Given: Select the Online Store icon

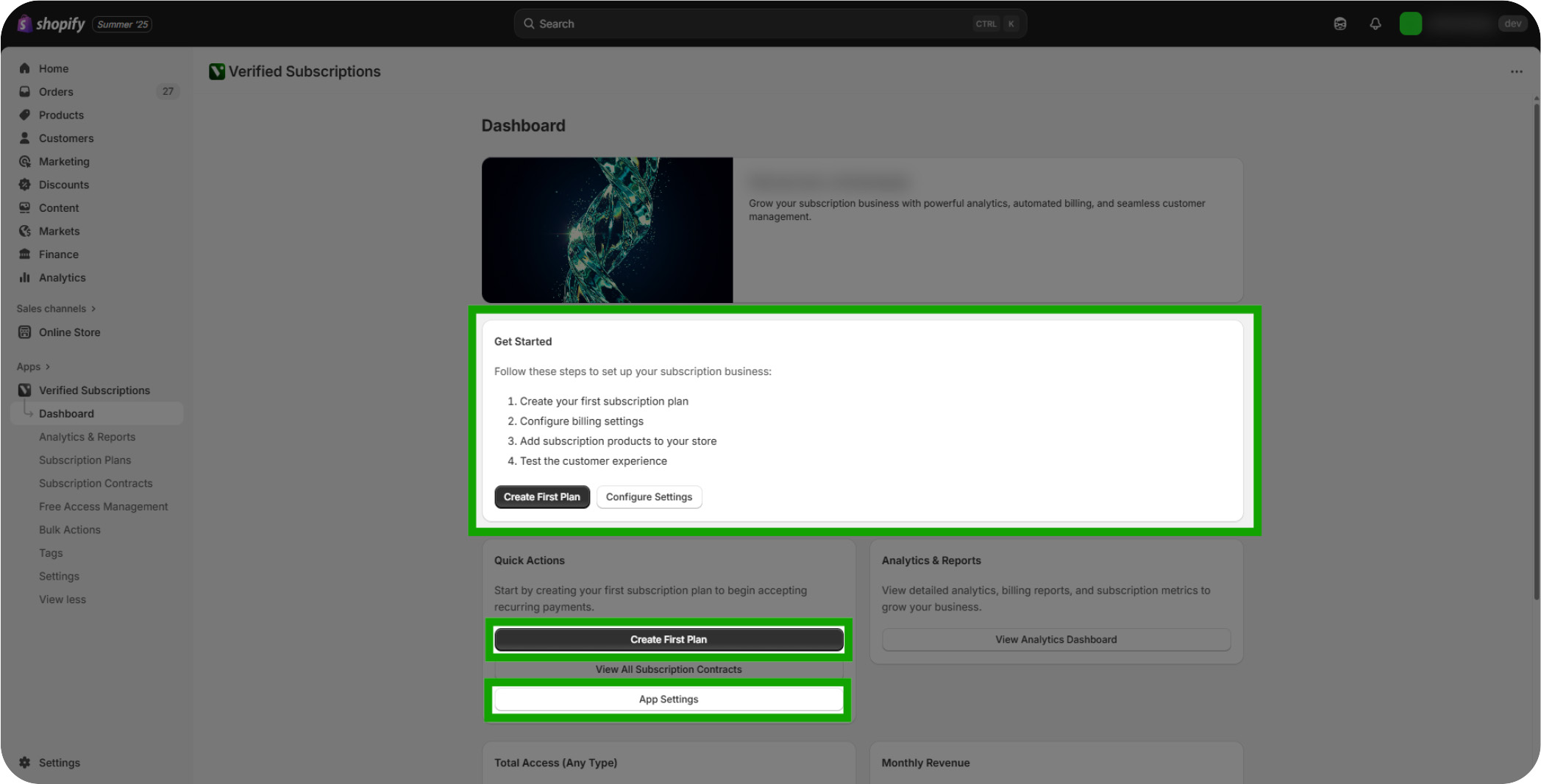Looking at the screenshot, I should 24,332.
